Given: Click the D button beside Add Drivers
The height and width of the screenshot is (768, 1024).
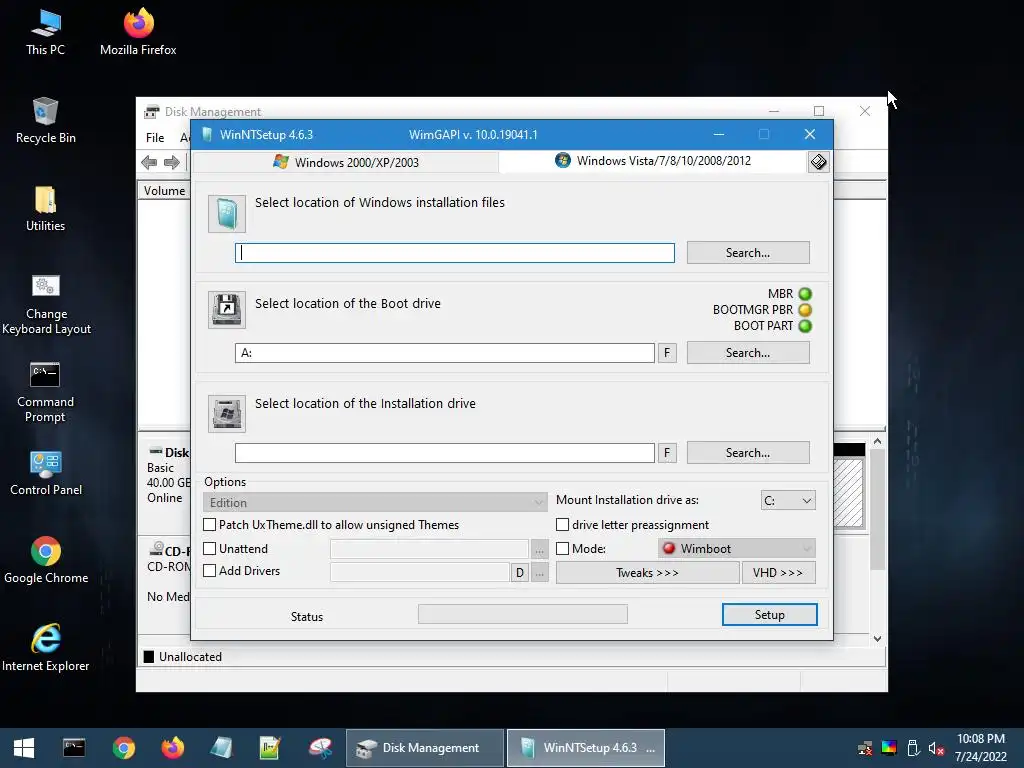Looking at the screenshot, I should (520, 573).
